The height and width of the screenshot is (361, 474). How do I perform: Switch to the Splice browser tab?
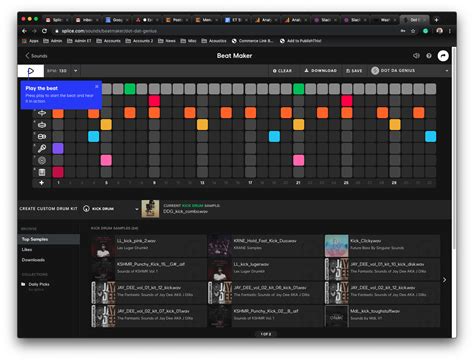click(57, 20)
